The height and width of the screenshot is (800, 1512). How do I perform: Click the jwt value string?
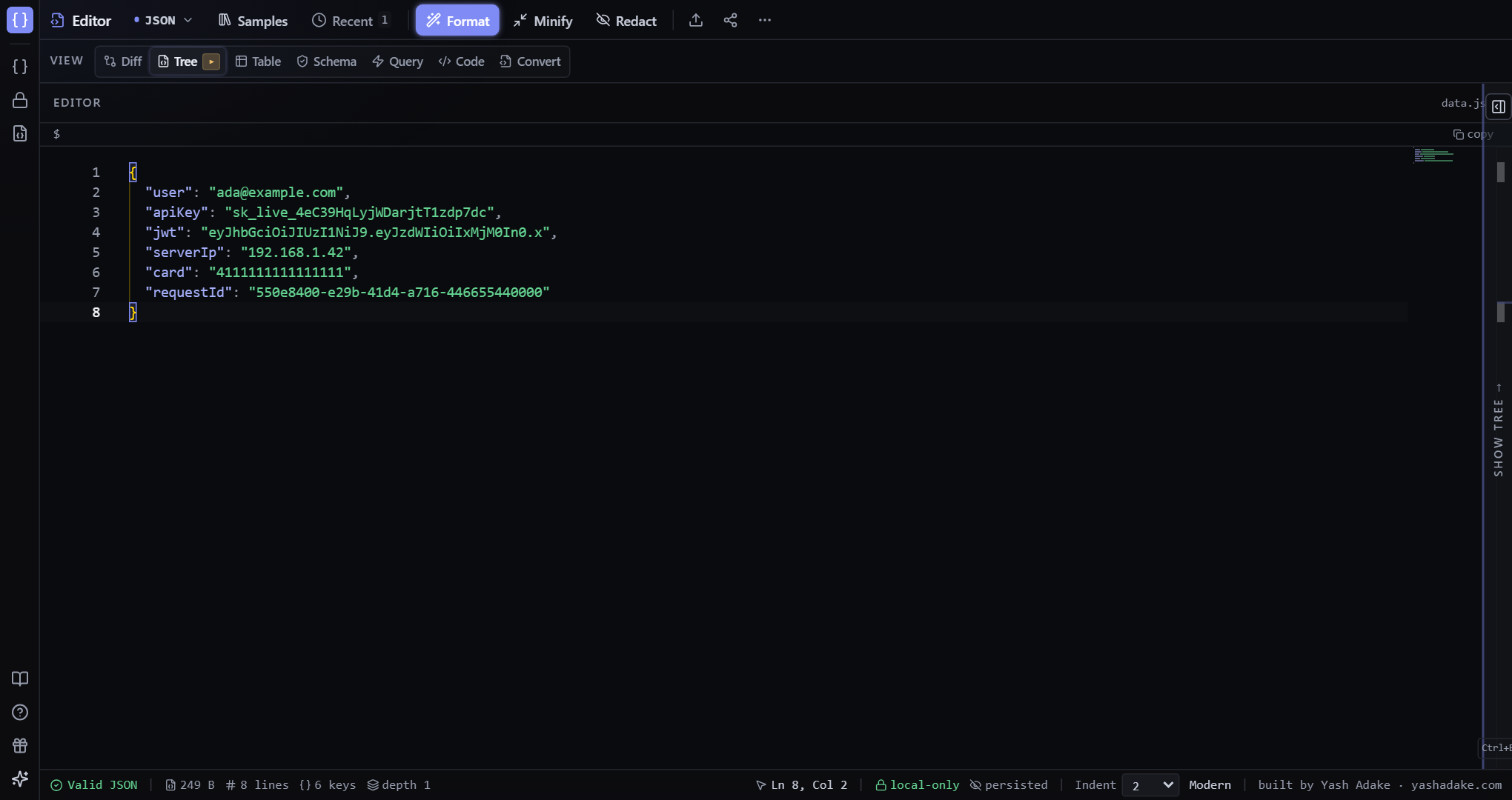[375, 233]
